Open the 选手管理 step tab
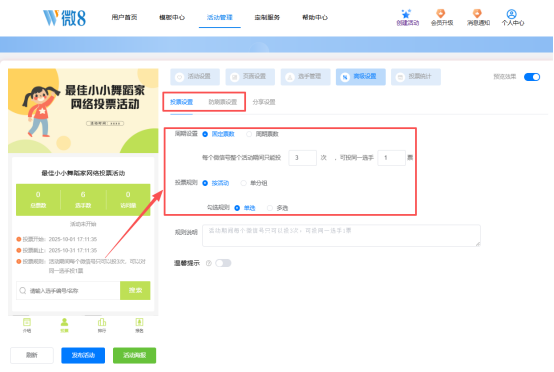The width and height of the screenshot is (554, 372). [305, 77]
